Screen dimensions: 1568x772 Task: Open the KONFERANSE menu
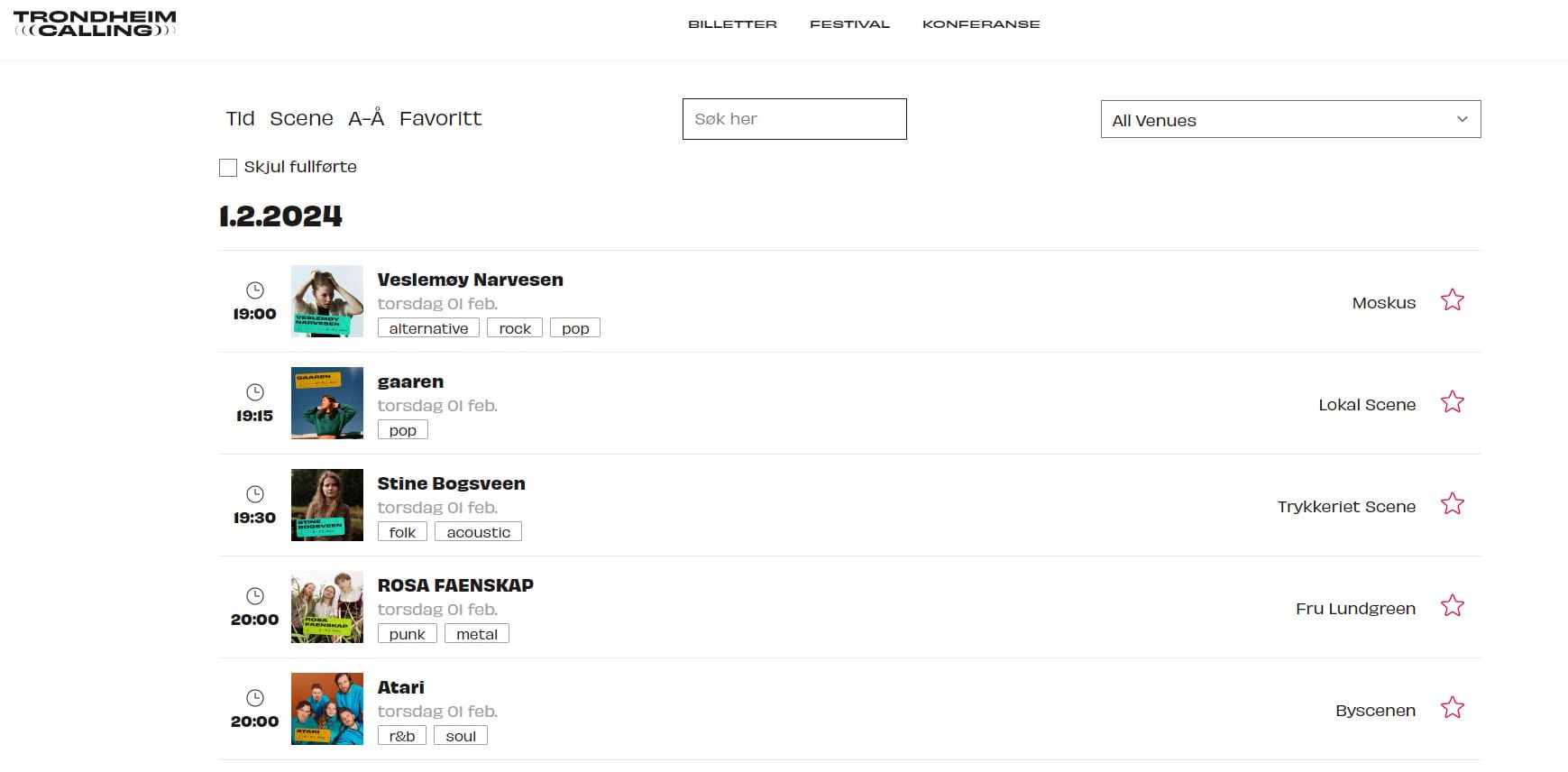pos(981,24)
